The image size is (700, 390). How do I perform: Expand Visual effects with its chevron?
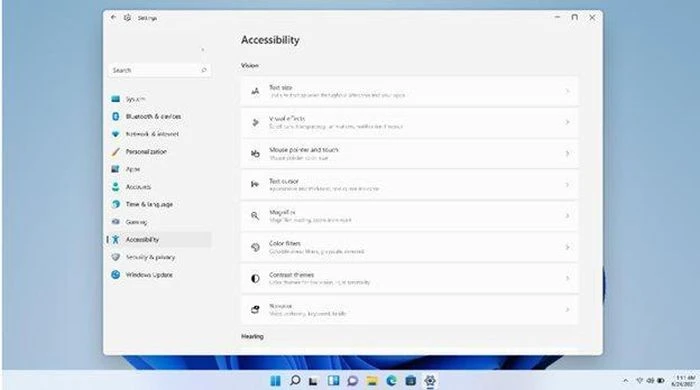567,122
